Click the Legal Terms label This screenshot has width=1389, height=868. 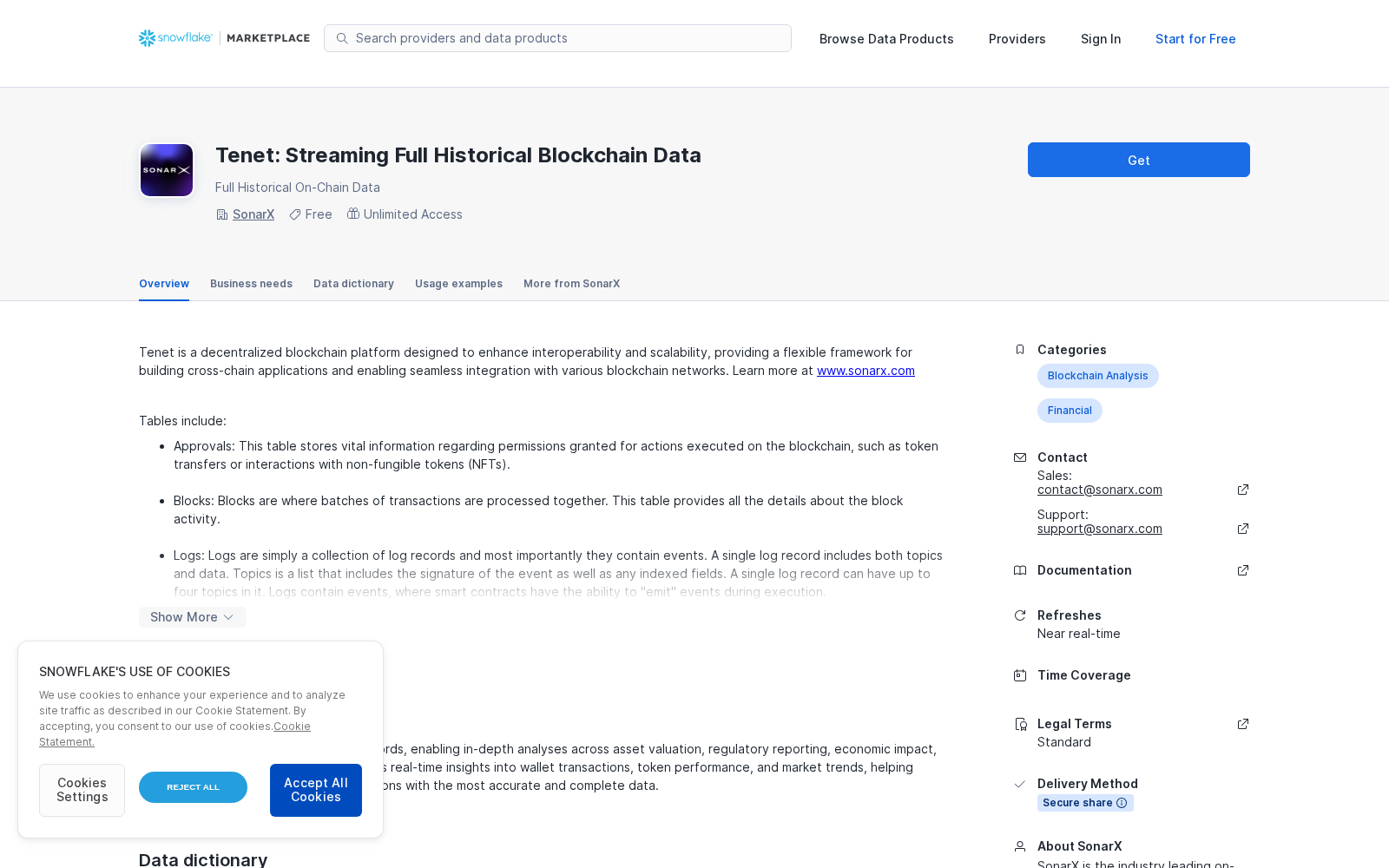1075,724
